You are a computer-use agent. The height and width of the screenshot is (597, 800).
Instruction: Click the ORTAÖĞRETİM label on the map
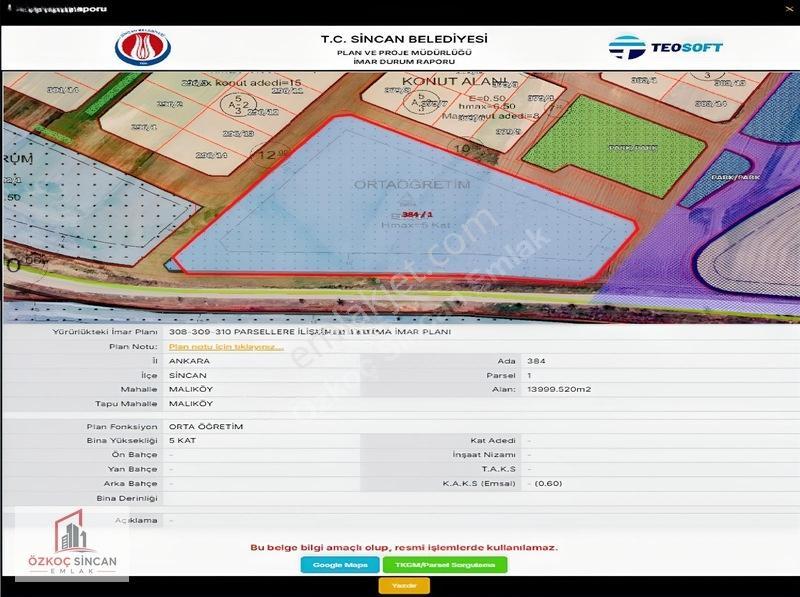coord(412,184)
